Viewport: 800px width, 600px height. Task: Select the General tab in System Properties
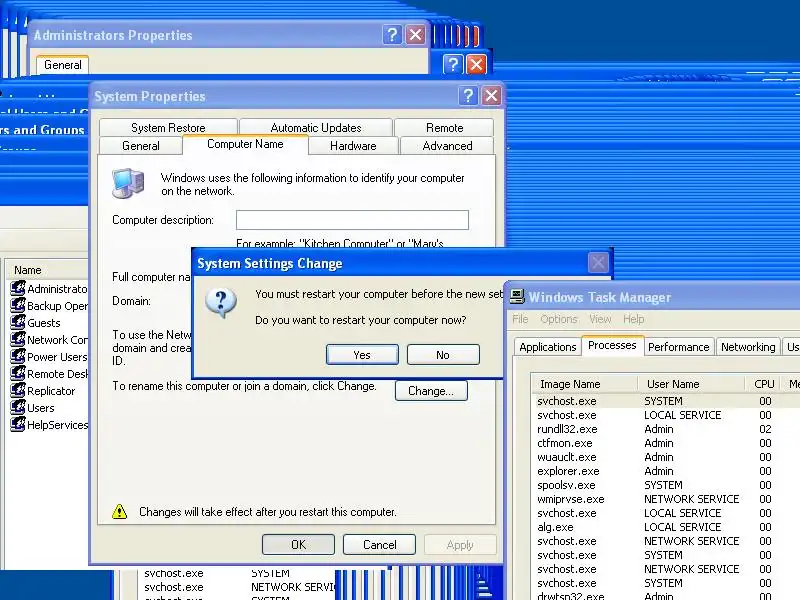click(141, 146)
